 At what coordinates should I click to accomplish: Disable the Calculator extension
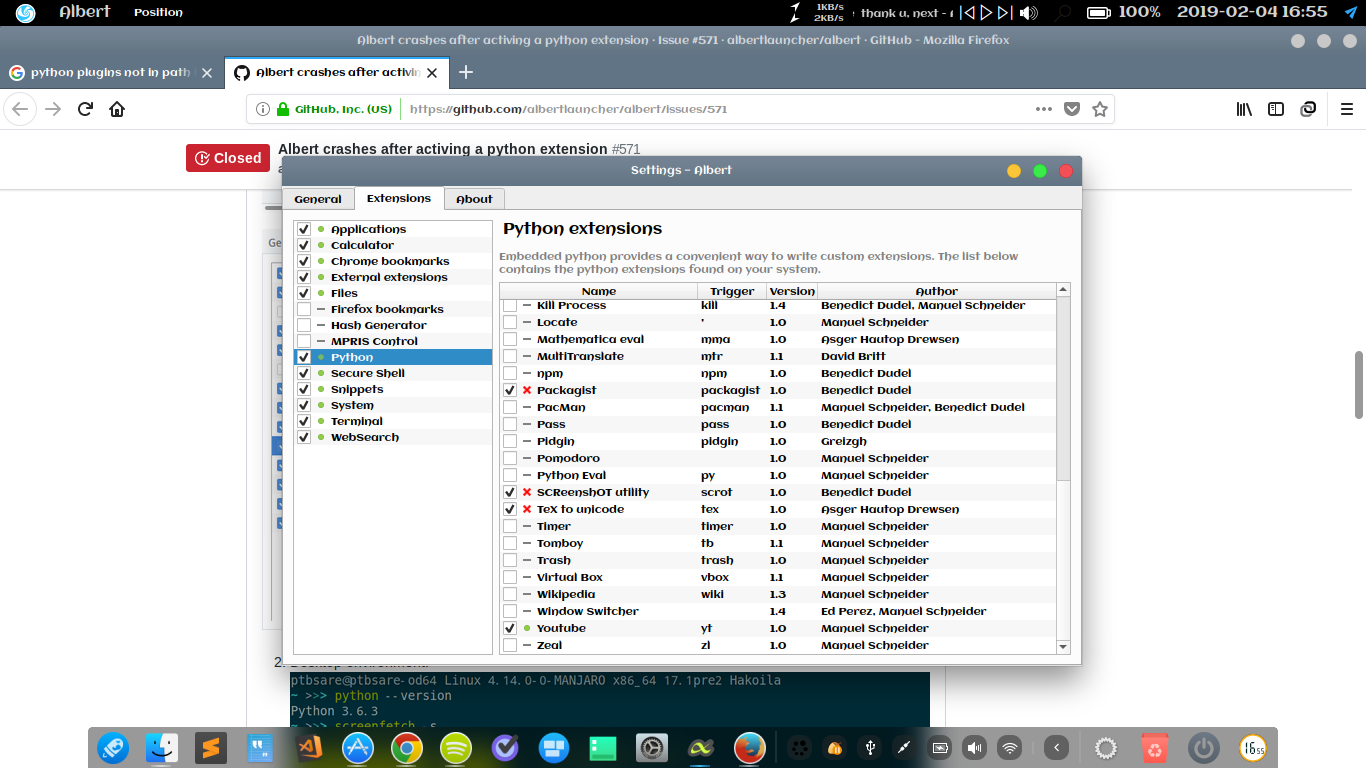point(304,245)
